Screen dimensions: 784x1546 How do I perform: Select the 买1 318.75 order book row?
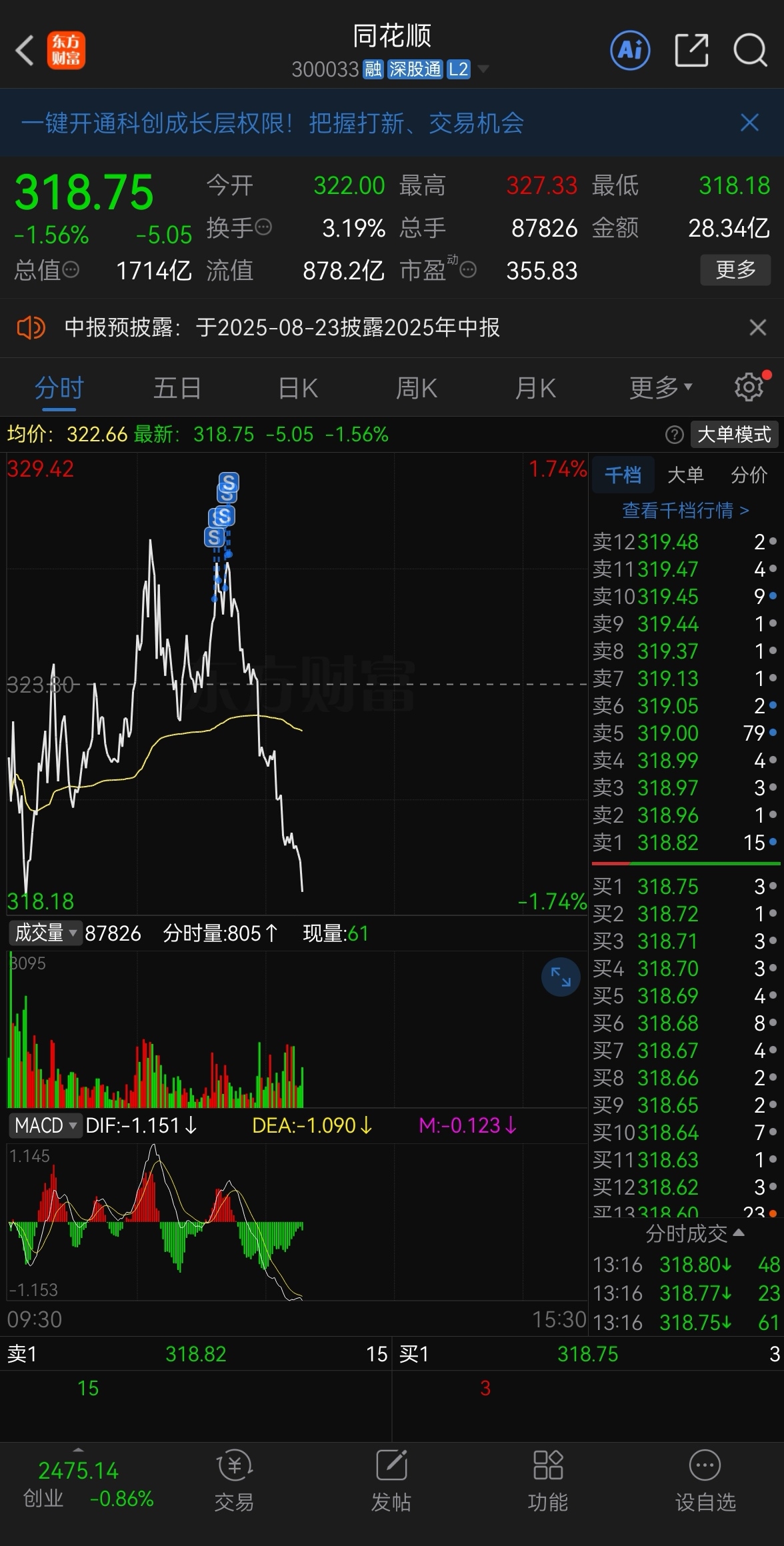click(x=685, y=887)
